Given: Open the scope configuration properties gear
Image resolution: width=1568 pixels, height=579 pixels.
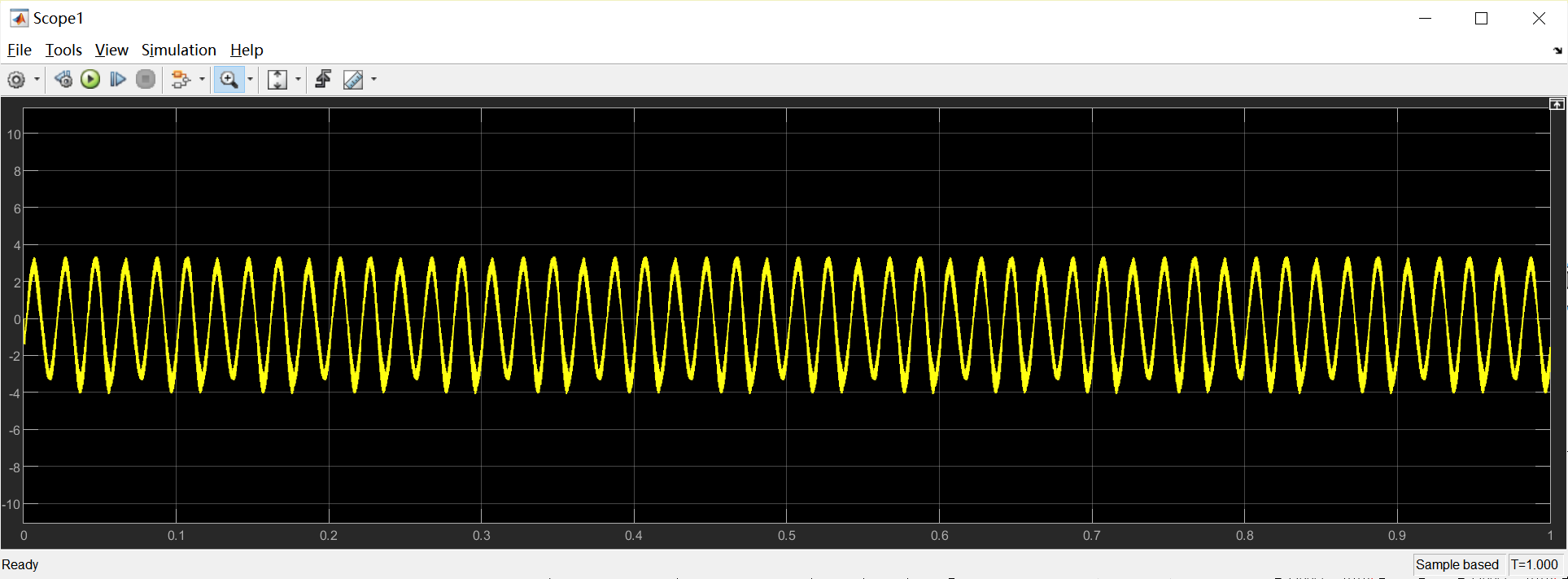Looking at the screenshot, I should (16, 80).
